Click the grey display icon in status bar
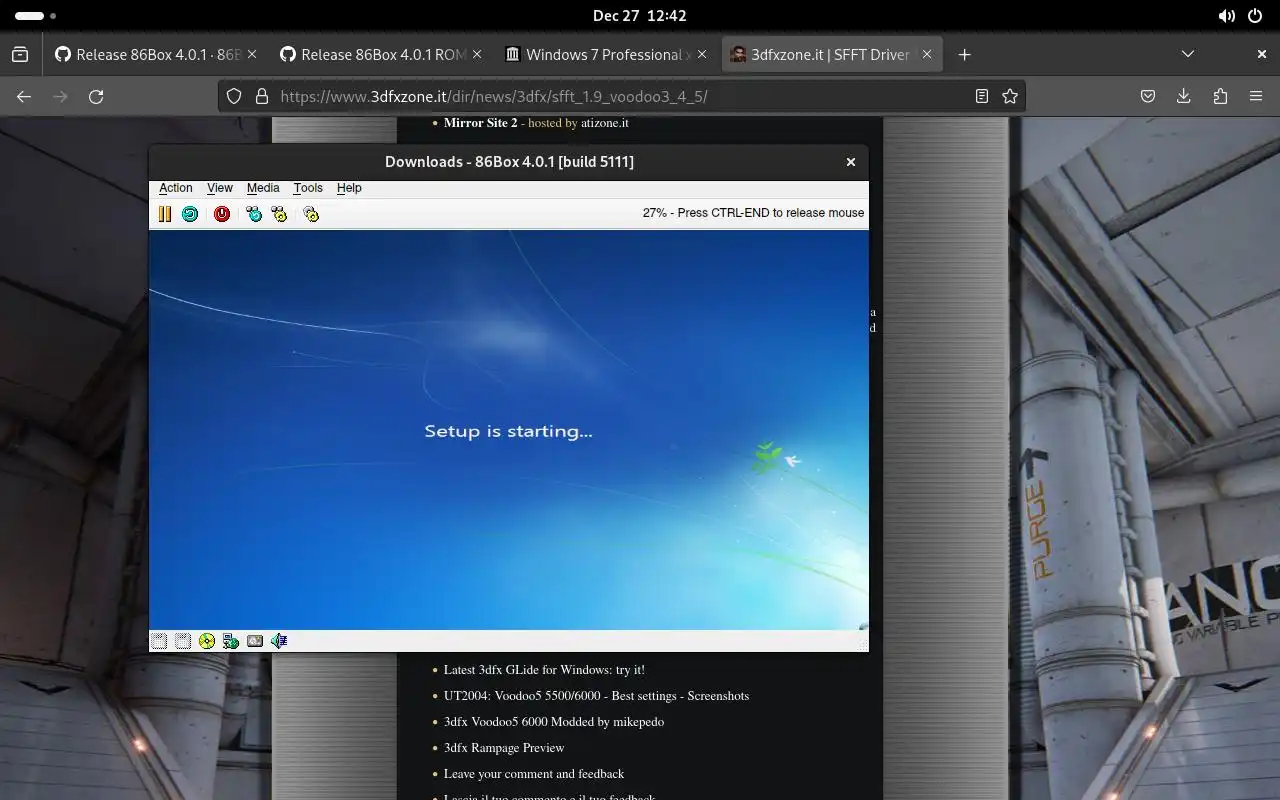Viewport: 1280px width, 800px height. tap(255, 641)
